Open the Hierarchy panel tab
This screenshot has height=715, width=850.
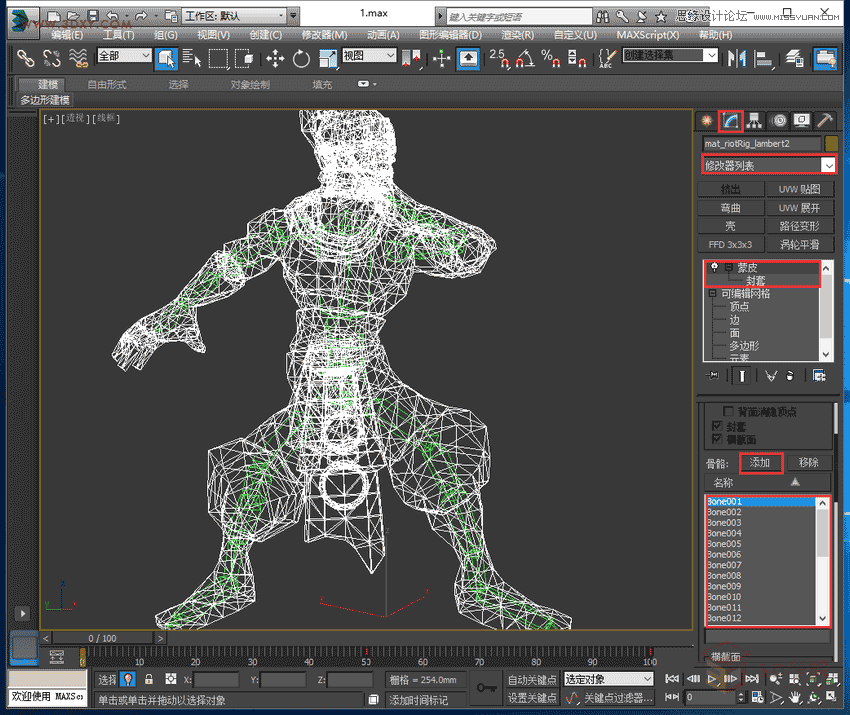pos(755,120)
